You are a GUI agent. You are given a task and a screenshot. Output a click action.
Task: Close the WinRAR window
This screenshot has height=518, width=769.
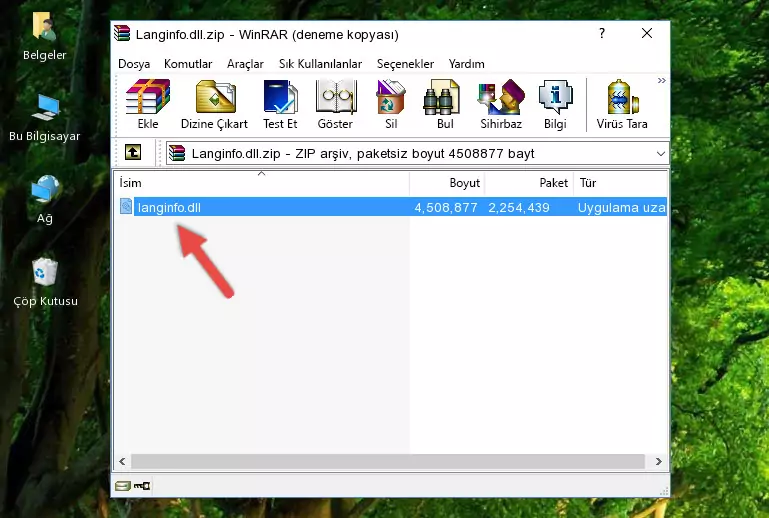(x=647, y=33)
